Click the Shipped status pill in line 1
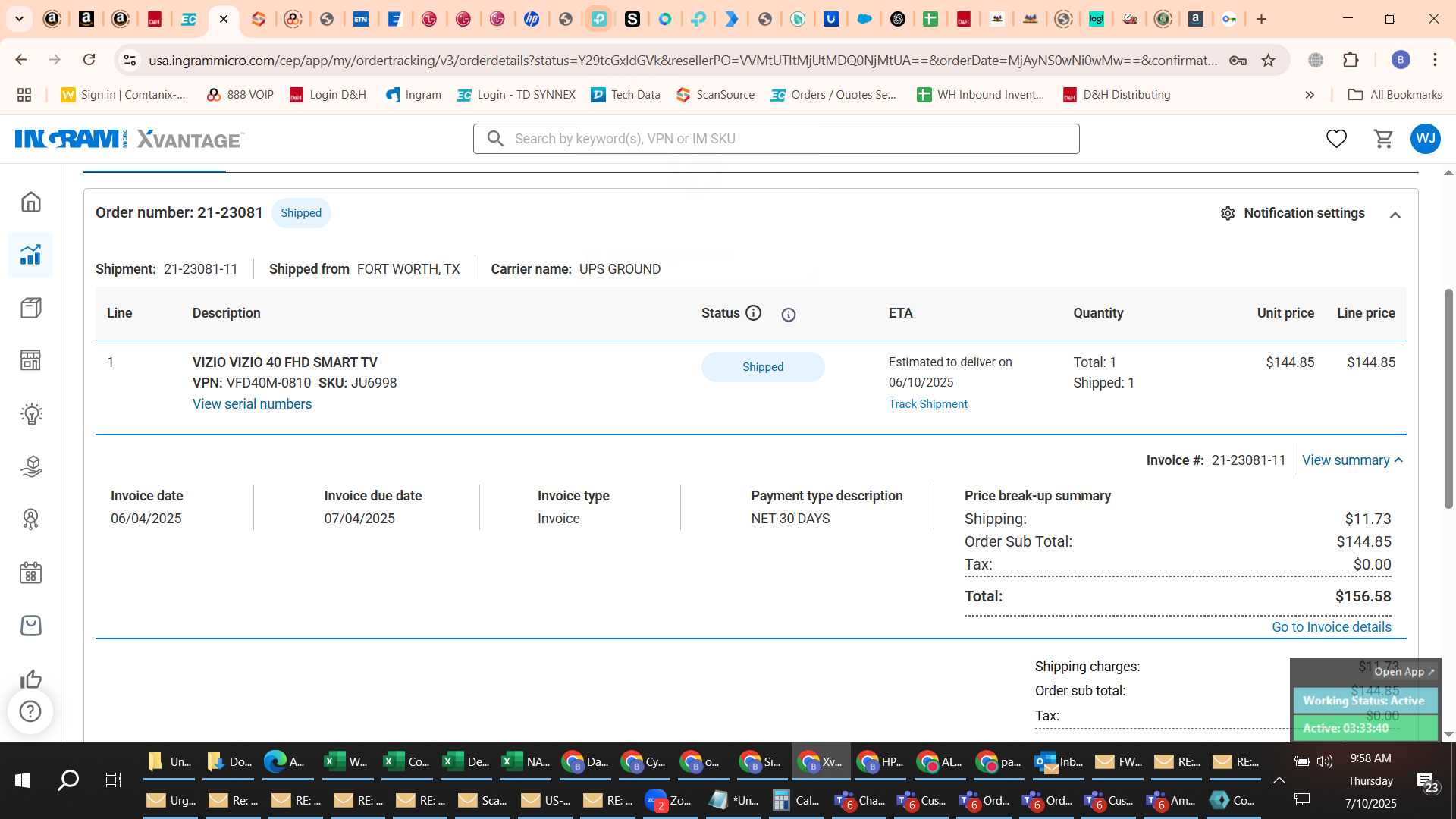Image resolution: width=1456 pixels, height=819 pixels. [x=763, y=367]
